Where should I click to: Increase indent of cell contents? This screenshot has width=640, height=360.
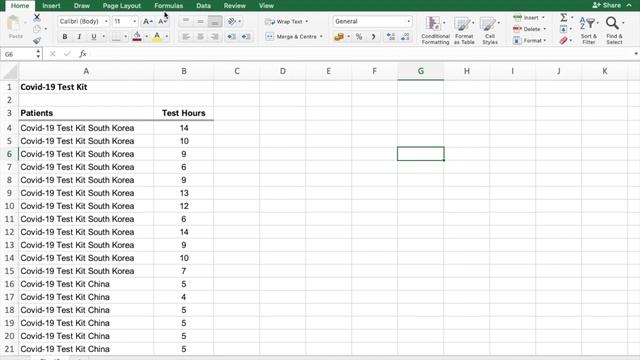click(x=246, y=37)
